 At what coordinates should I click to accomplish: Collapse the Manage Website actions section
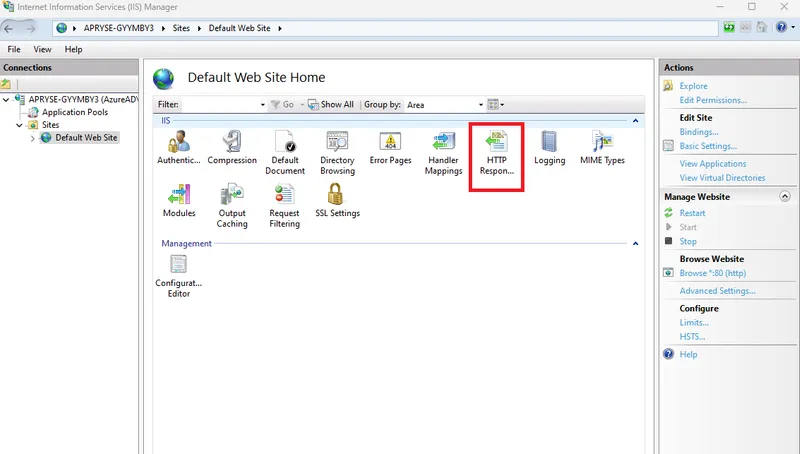click(785, 196)
